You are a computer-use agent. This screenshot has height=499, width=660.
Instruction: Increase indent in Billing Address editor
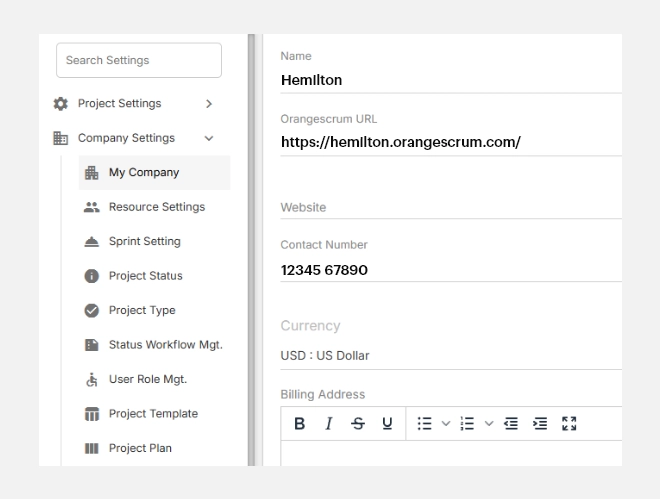[540, 424]
